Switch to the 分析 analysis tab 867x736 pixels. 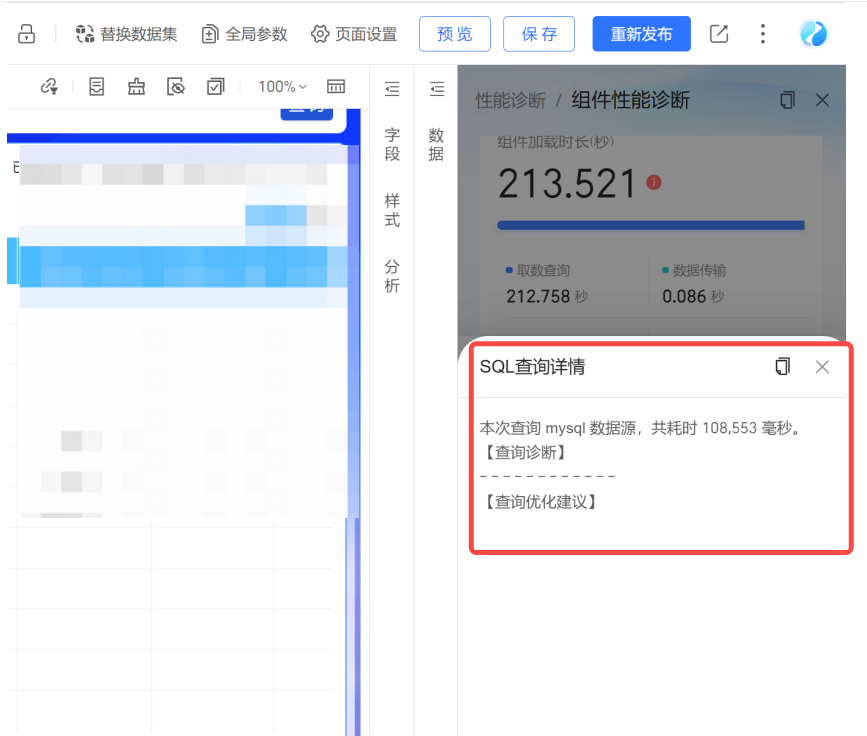(392, 276)
